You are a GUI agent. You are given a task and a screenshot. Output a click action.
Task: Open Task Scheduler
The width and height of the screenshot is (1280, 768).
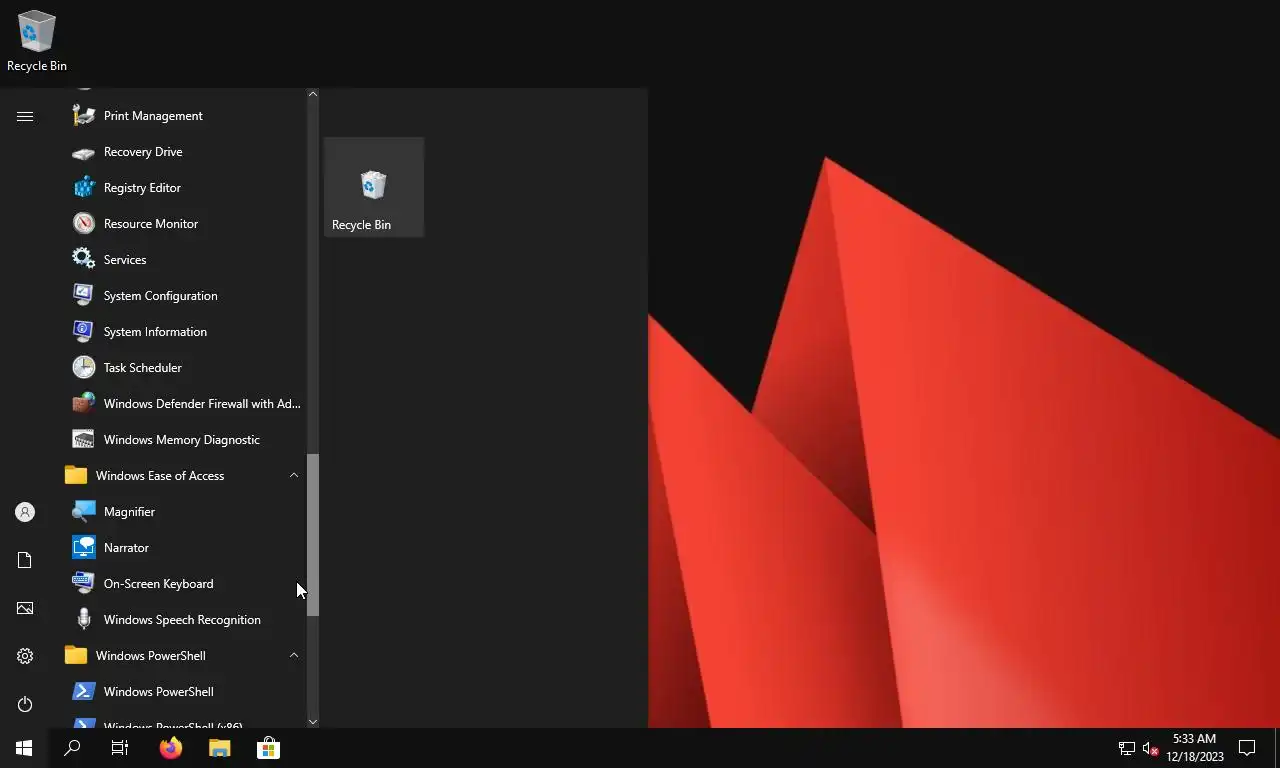click(x=185, y=368)
